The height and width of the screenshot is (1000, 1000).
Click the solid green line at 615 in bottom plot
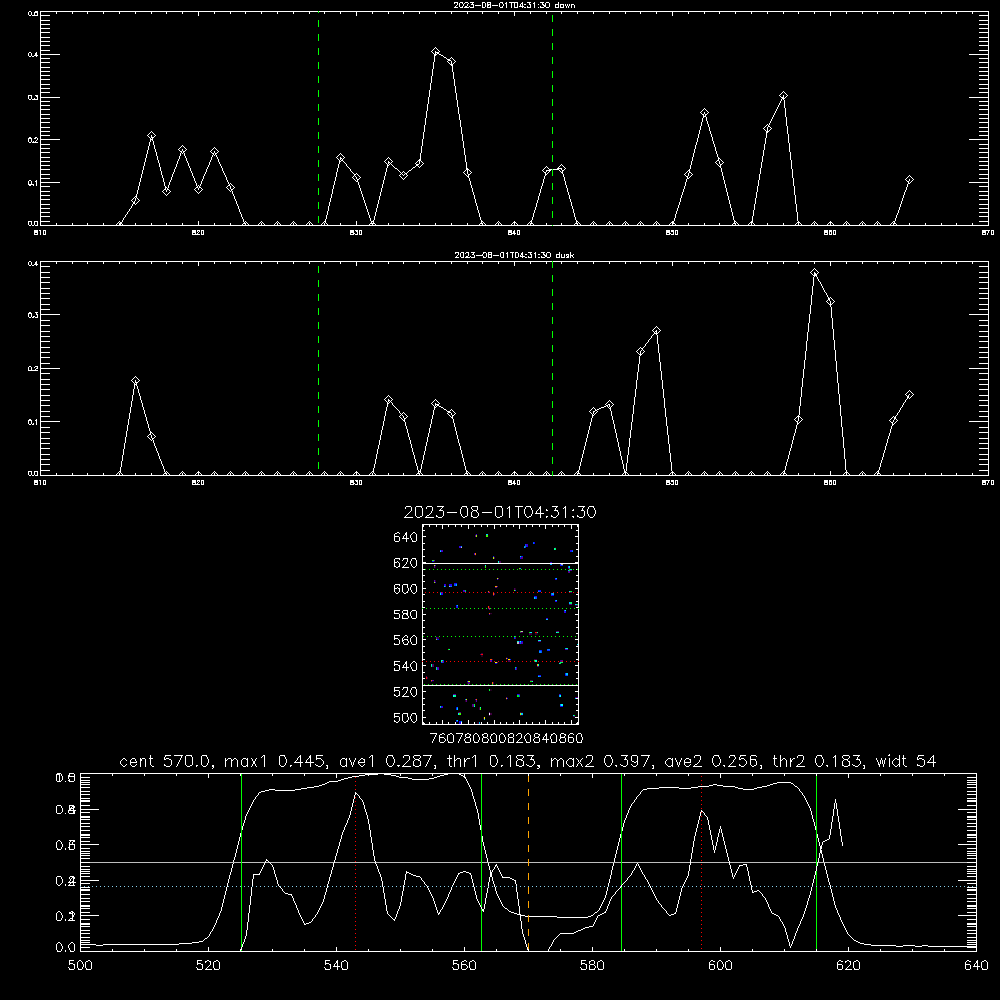(816, 862)
